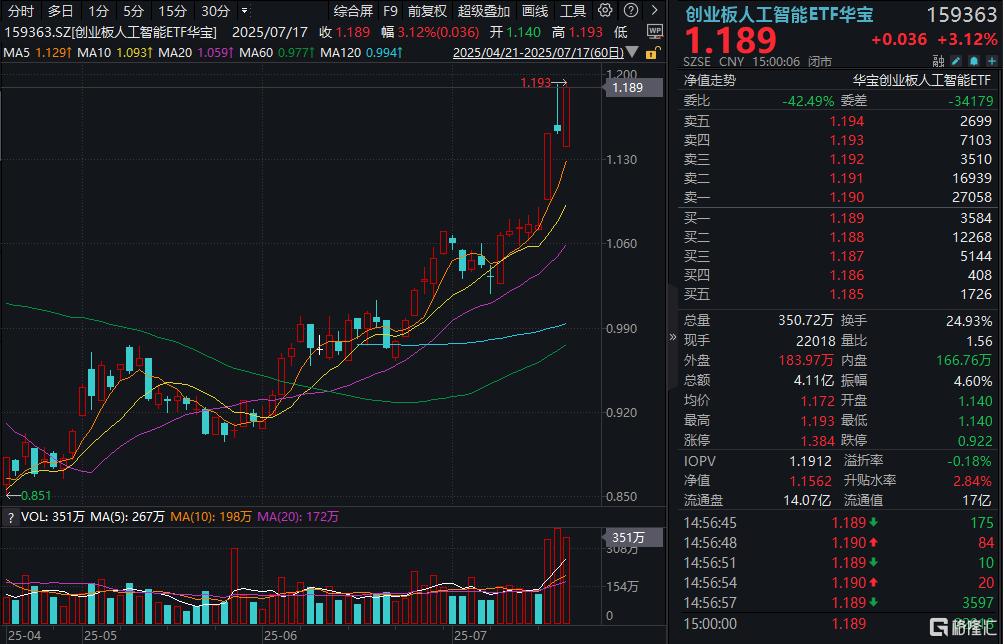The height and width of the screenshot is (644, 1004).
Task: Open 综合屏 composite screen view
Action: pos(353,11)
